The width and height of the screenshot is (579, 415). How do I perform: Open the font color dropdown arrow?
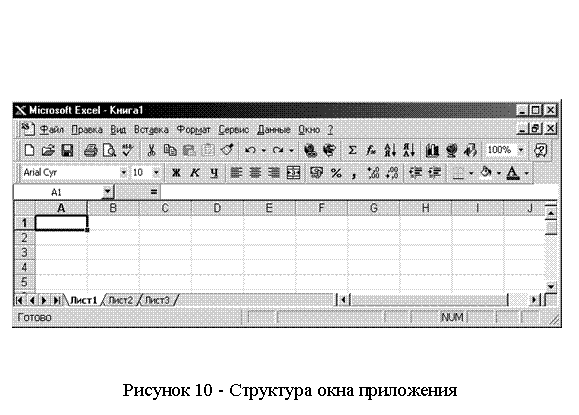tap(526, 172)
